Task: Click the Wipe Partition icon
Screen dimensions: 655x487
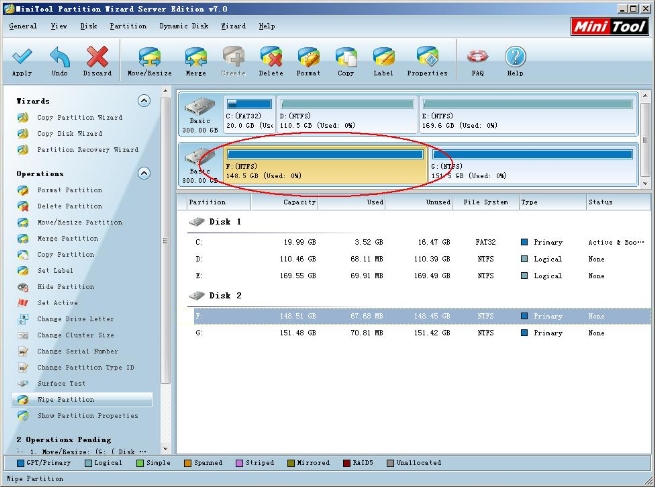Action: 23,400
